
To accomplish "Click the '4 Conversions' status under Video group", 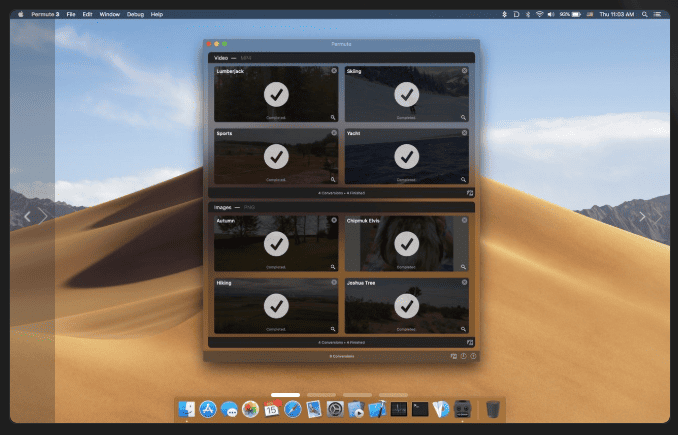I will click(x=342, y=193).
